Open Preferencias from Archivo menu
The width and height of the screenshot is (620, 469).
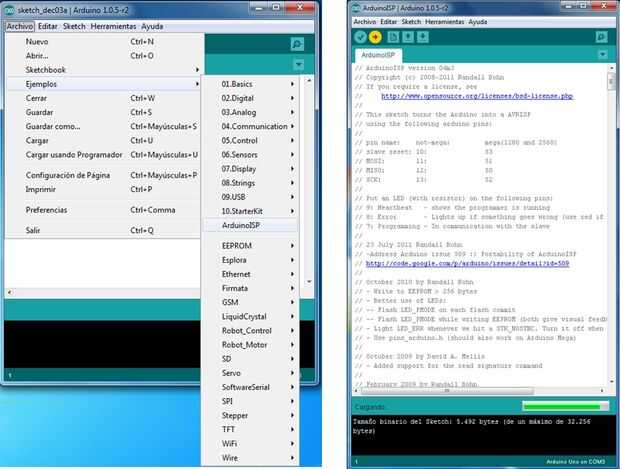(104, 210)
